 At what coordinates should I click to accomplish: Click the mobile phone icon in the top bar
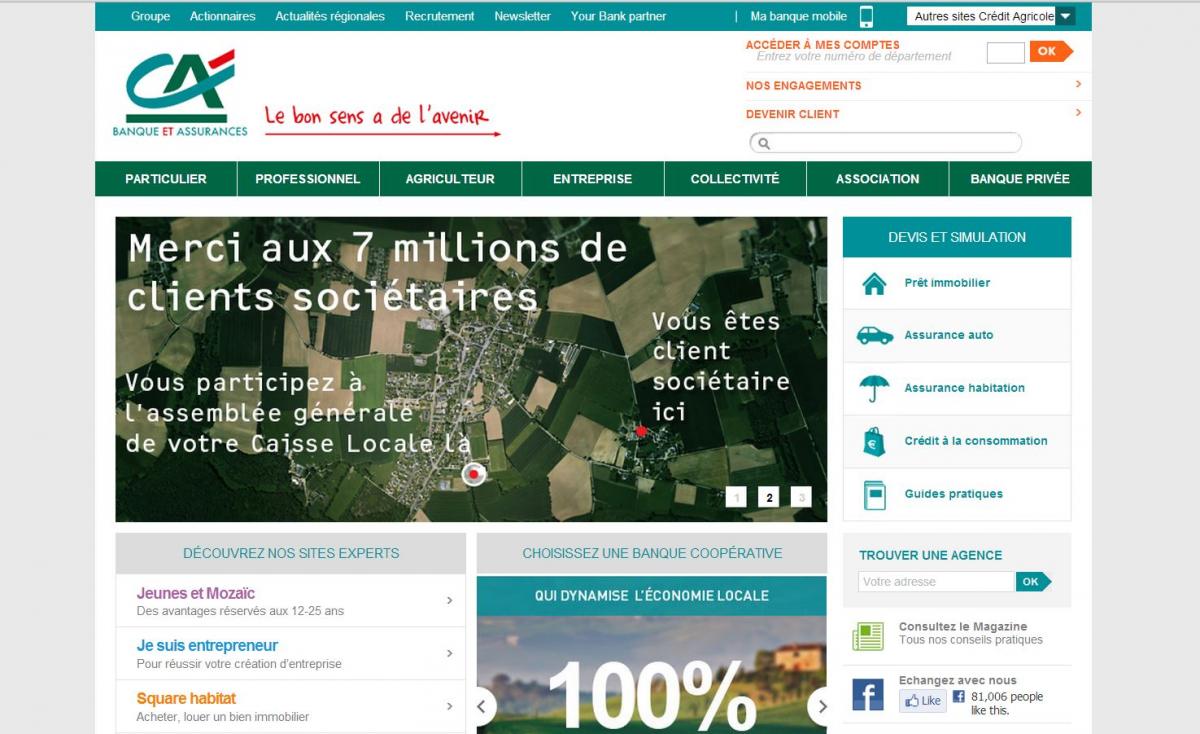click(x=866, y=16)
